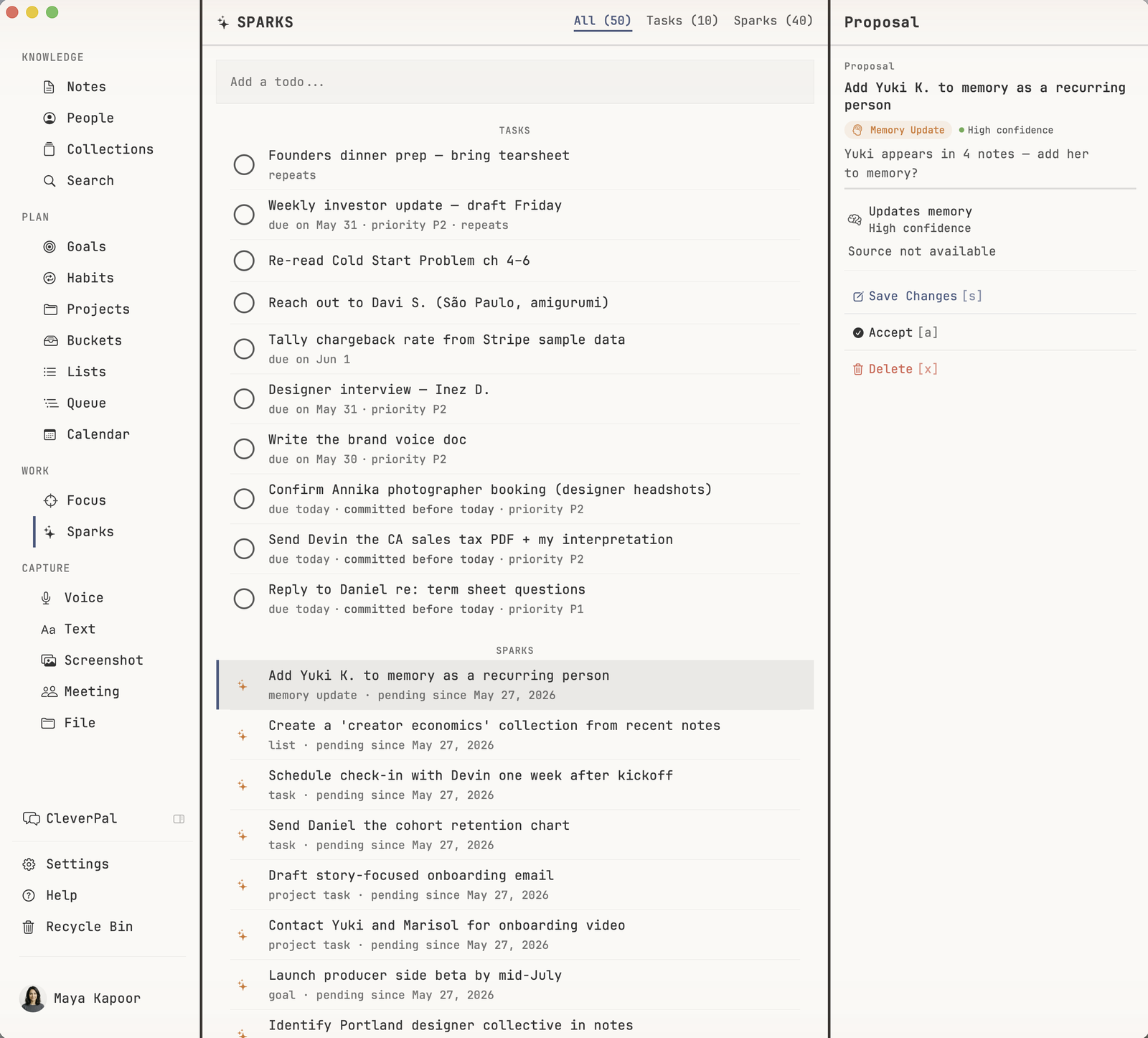Click Save Changes in Proposal panel
1148x1038 pixels.
point(917,296)
